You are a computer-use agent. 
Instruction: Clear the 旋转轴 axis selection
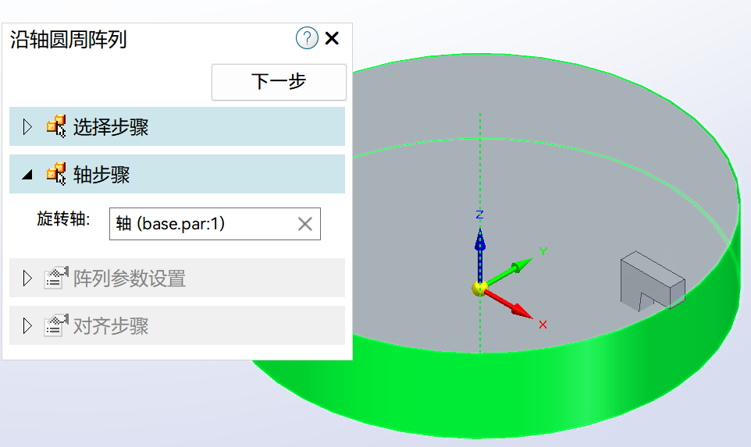click(305, 224)
